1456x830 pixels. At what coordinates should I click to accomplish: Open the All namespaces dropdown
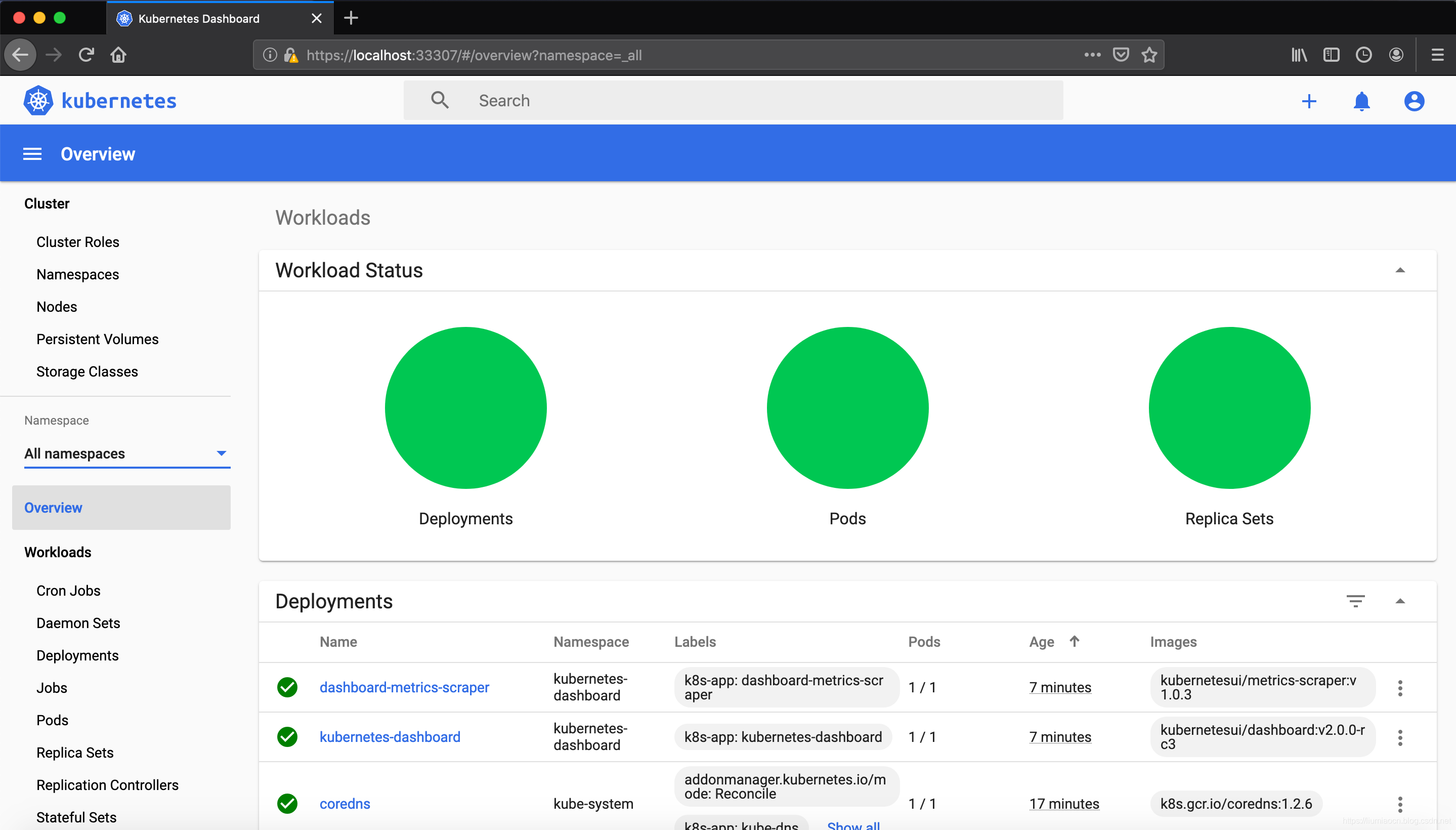(127, 454)
